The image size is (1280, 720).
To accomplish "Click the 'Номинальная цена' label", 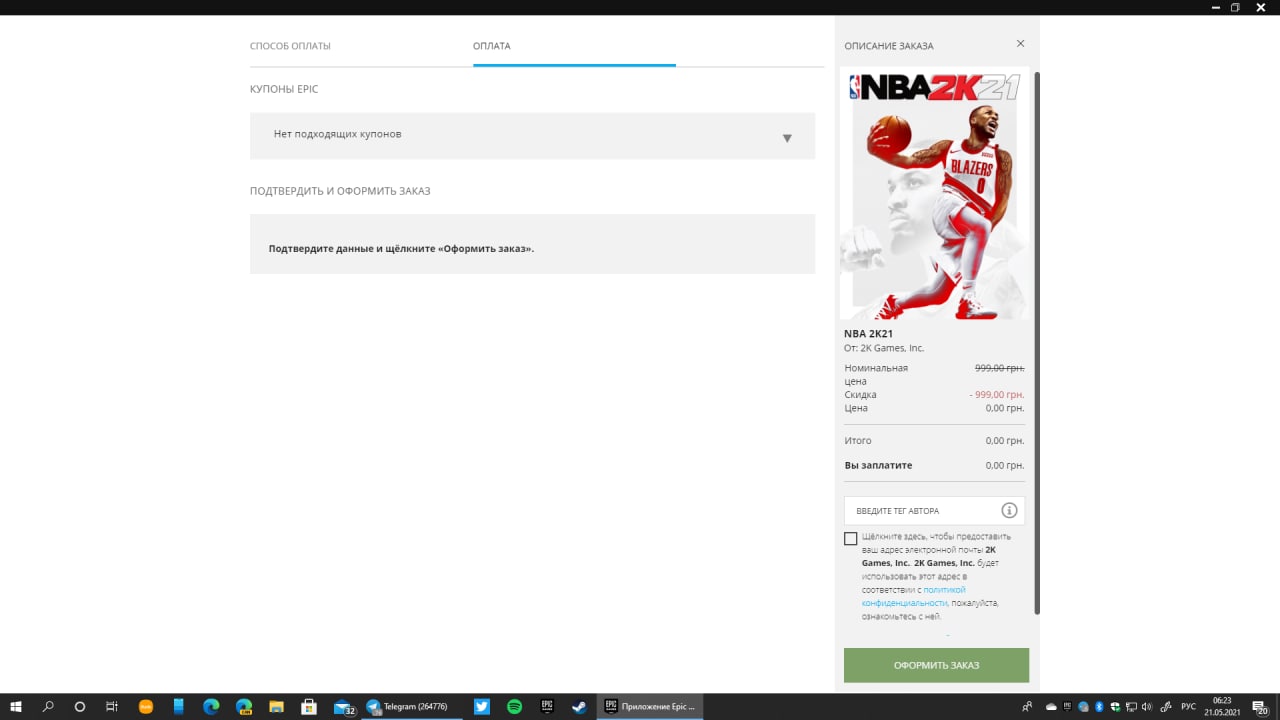I will [x=876, y=374].
